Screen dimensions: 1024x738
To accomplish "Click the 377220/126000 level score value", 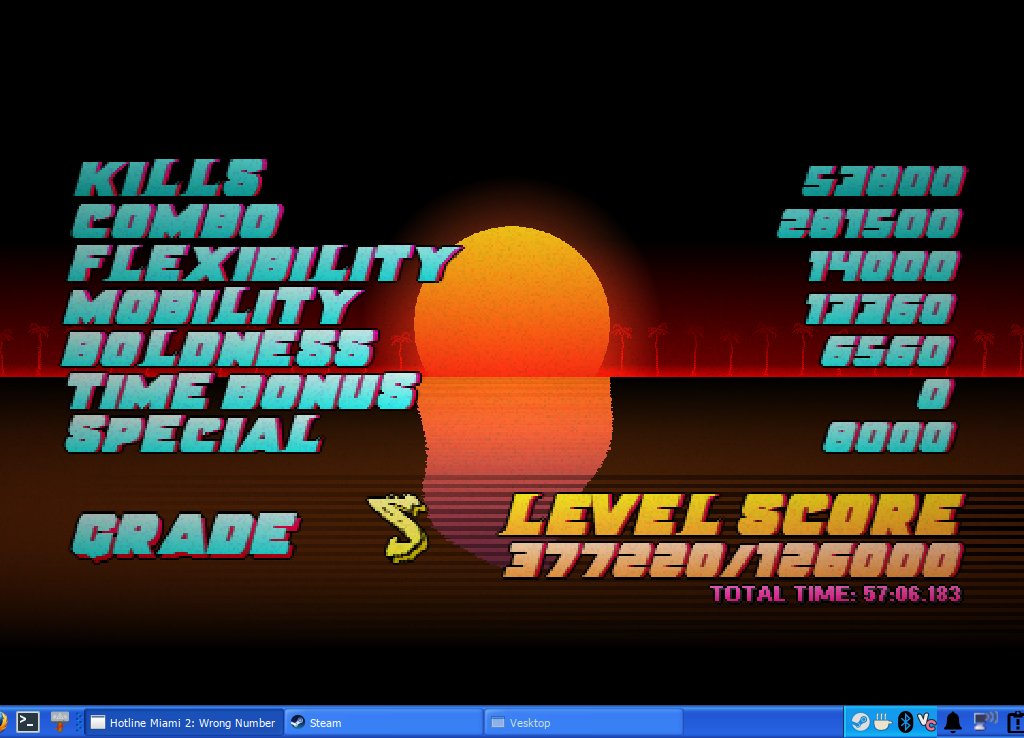I will tap(733, 560).
